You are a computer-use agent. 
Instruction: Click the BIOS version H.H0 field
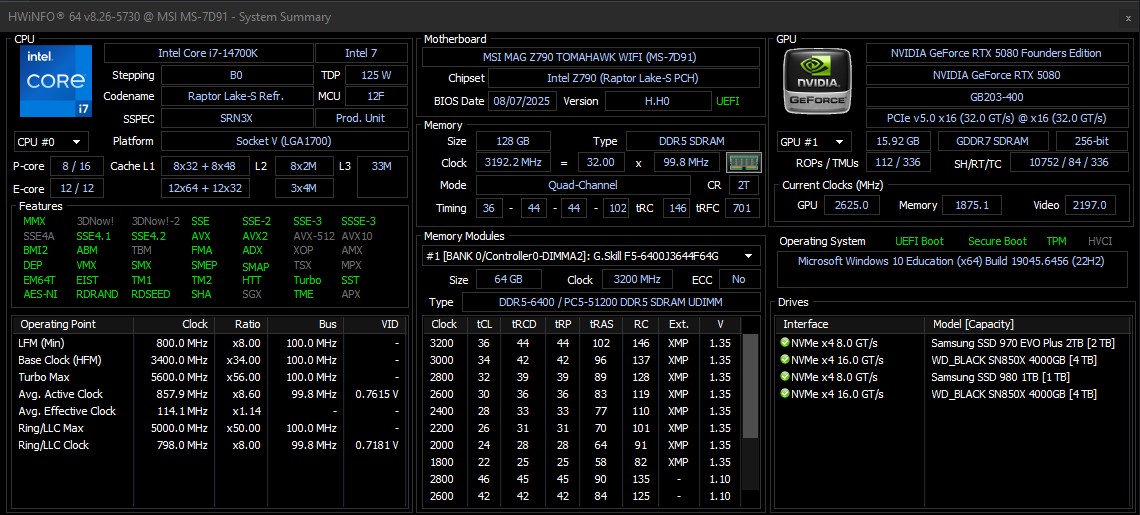point(658,101)
